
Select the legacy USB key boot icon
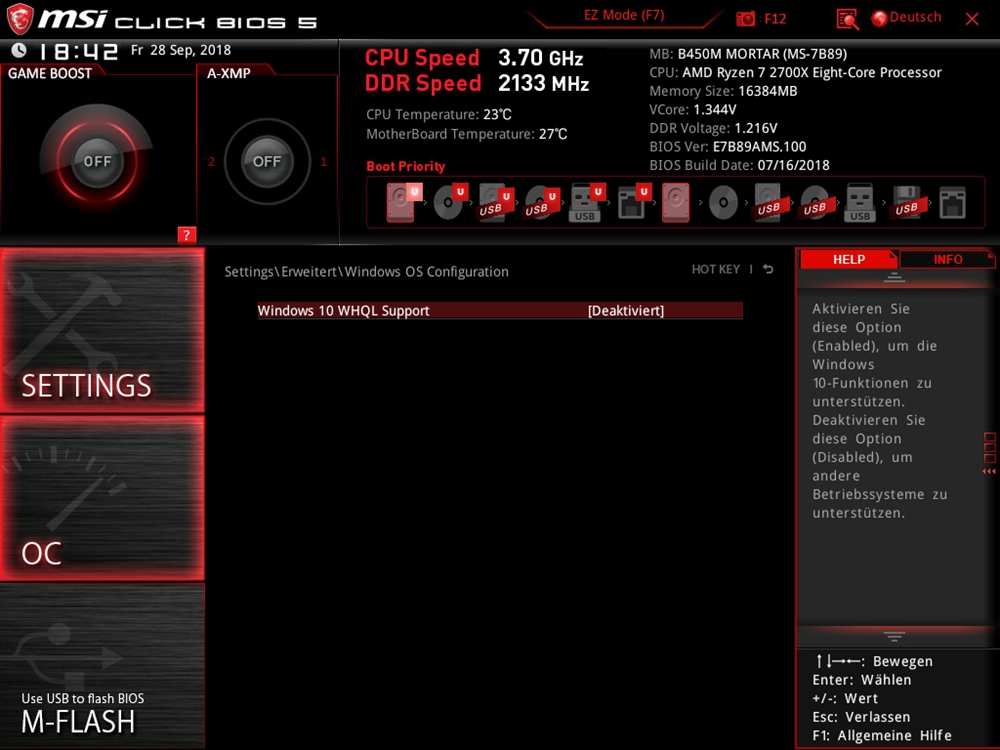pyautogui.click(x=860, y=202)
